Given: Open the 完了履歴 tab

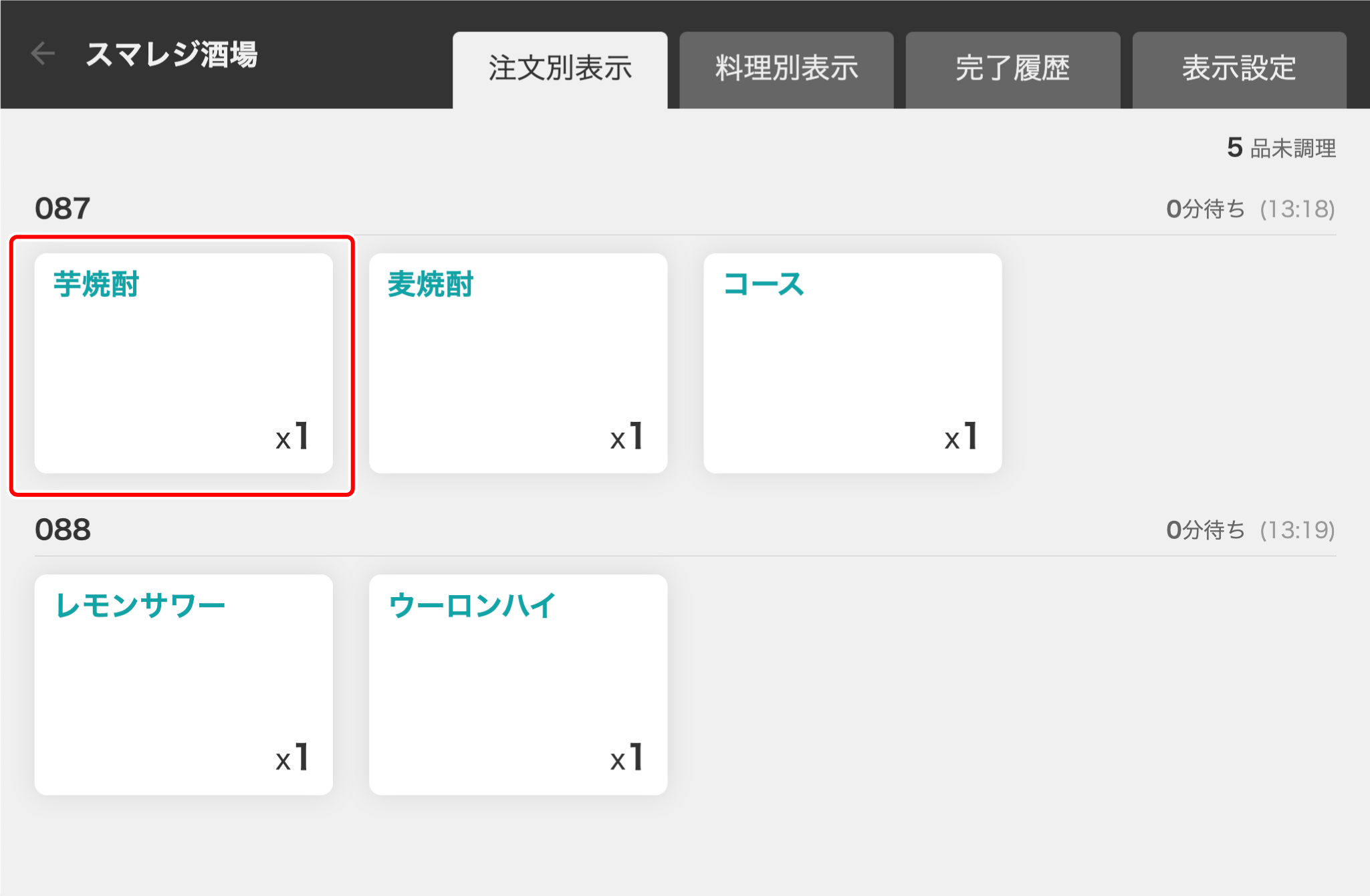Looking at the screenshot, I should 1012,69.
